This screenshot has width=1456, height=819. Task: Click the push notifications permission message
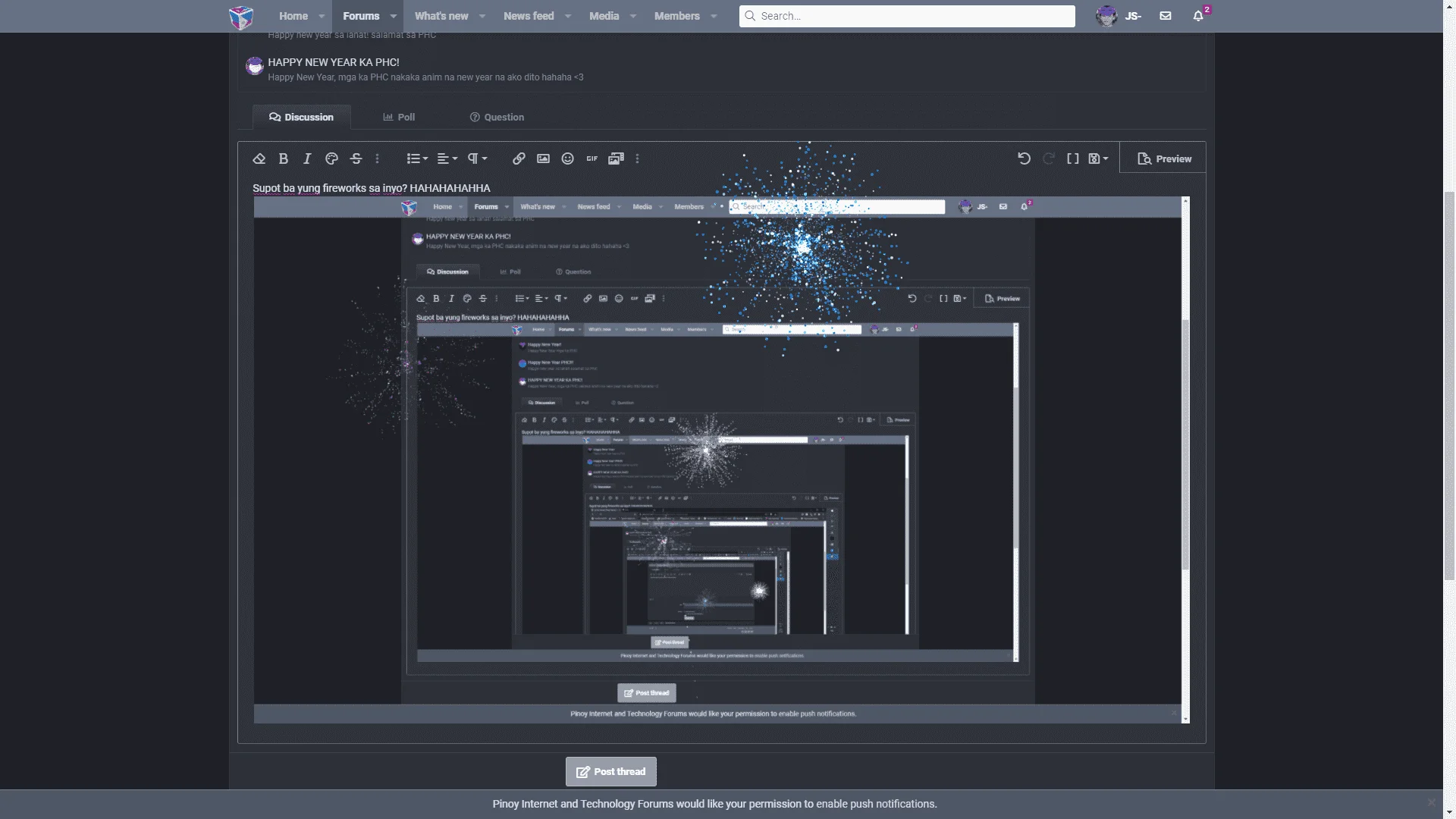pos(715,804)
